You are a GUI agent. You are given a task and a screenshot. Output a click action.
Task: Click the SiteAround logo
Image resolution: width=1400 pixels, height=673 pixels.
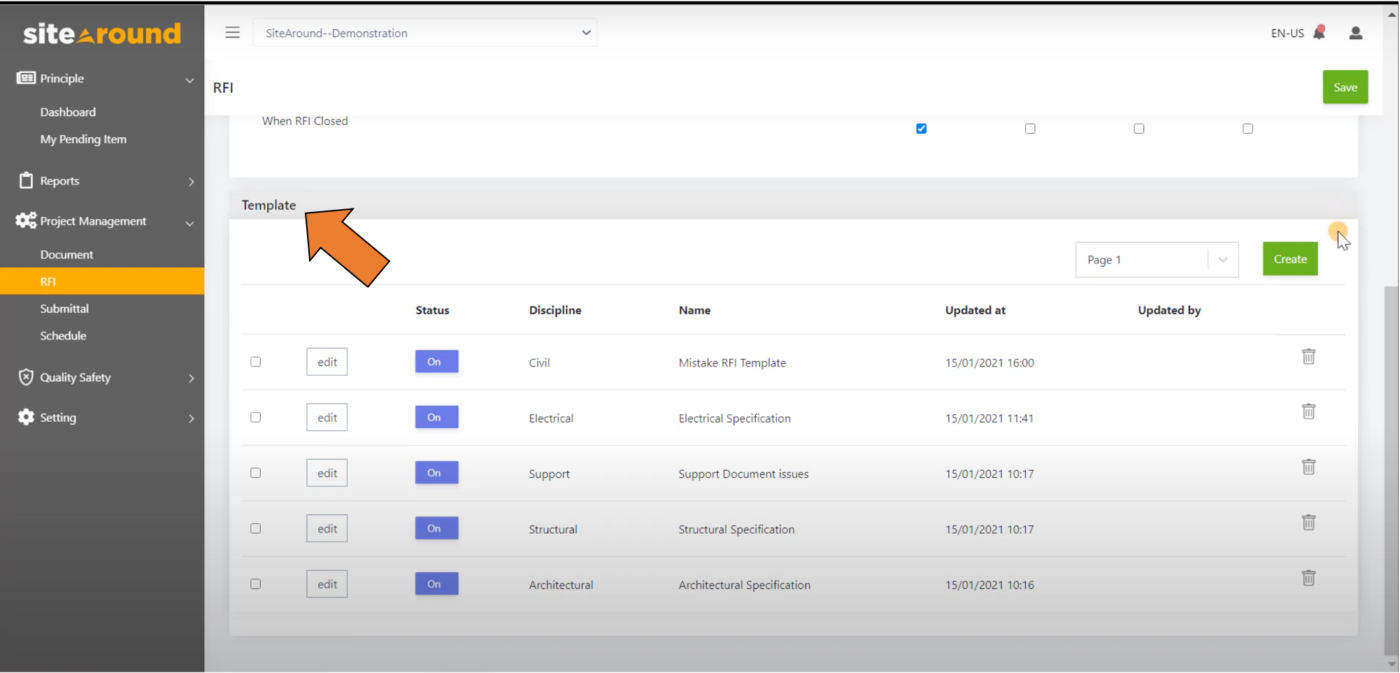100,32
